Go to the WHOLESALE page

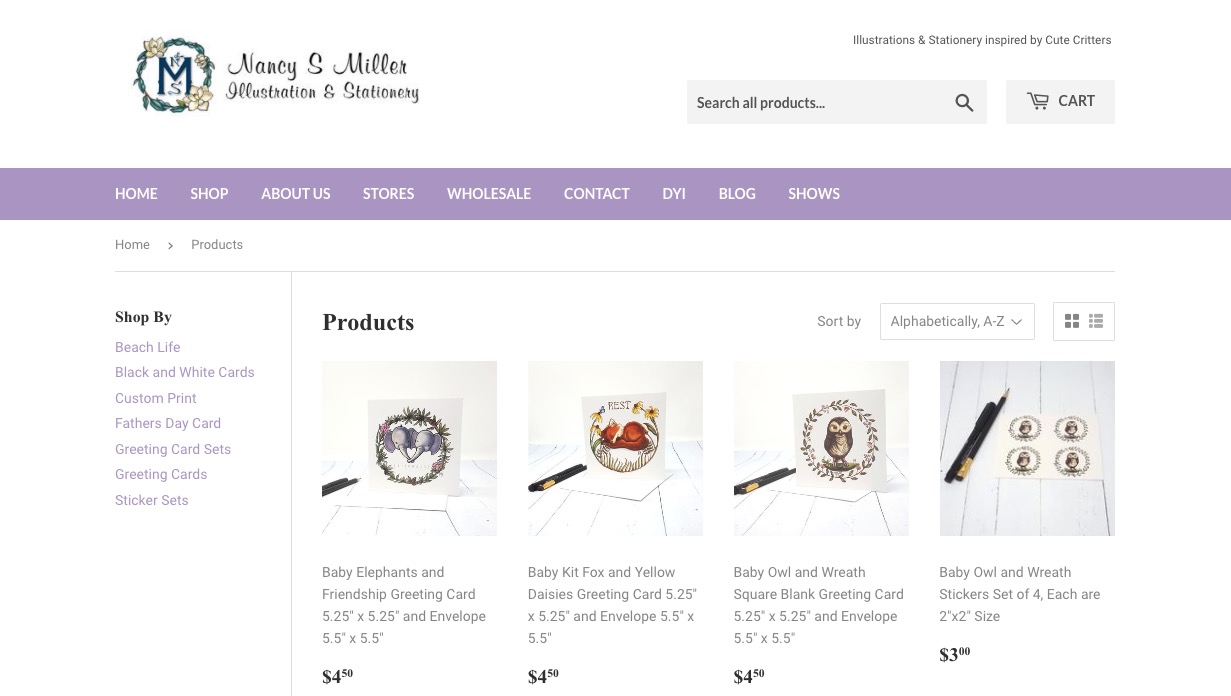point(489,194)
